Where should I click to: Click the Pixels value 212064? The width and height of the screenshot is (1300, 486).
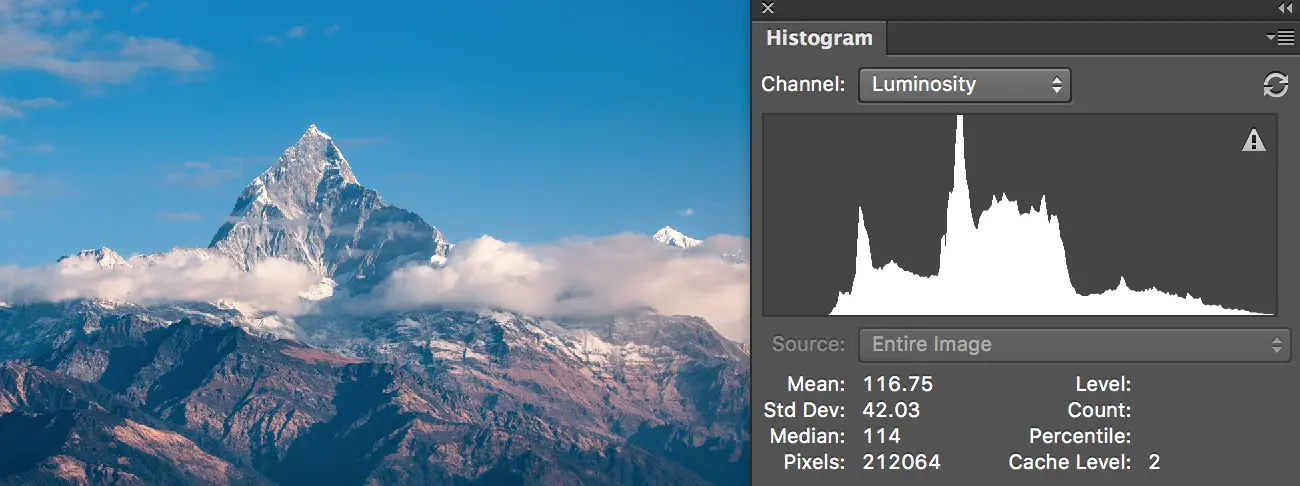coord(894,462)
